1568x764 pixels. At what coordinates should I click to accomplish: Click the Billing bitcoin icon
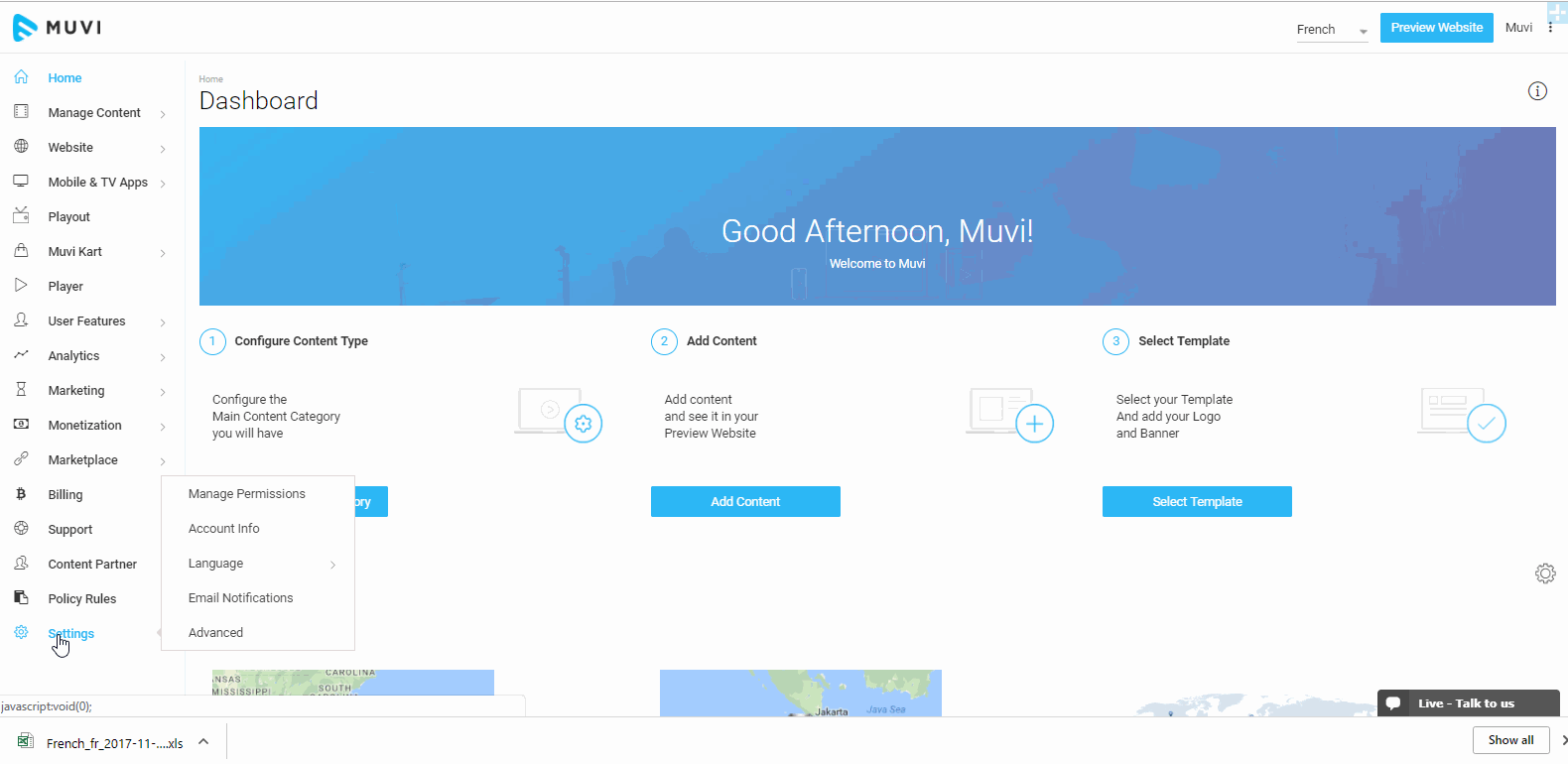pyautogui.click(x=21, y=493)
